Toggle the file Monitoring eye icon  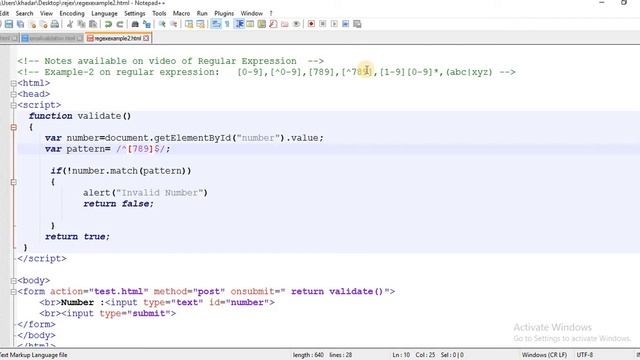coord(296,24)
